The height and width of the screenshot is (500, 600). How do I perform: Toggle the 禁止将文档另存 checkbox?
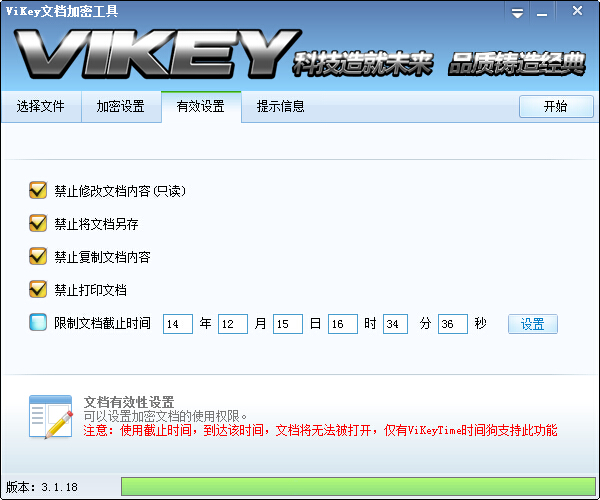(x=38, y=223)
